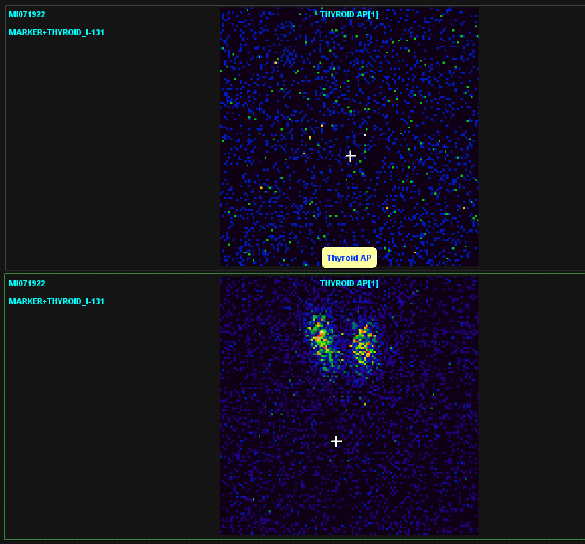Click bottom panel MARKER+THYROID_I-131 series label
Image resolution: width=585 pixels, height=544 pixels.
point(56,301)
